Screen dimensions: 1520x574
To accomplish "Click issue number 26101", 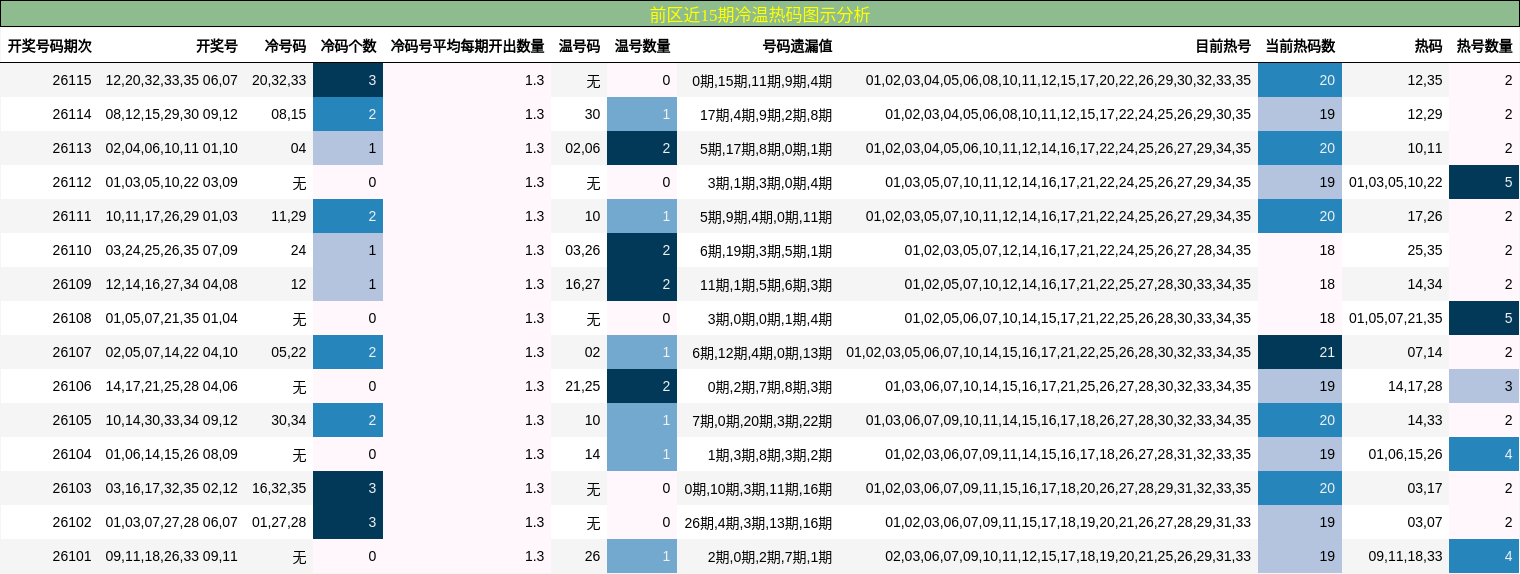I will click(72, 556).
